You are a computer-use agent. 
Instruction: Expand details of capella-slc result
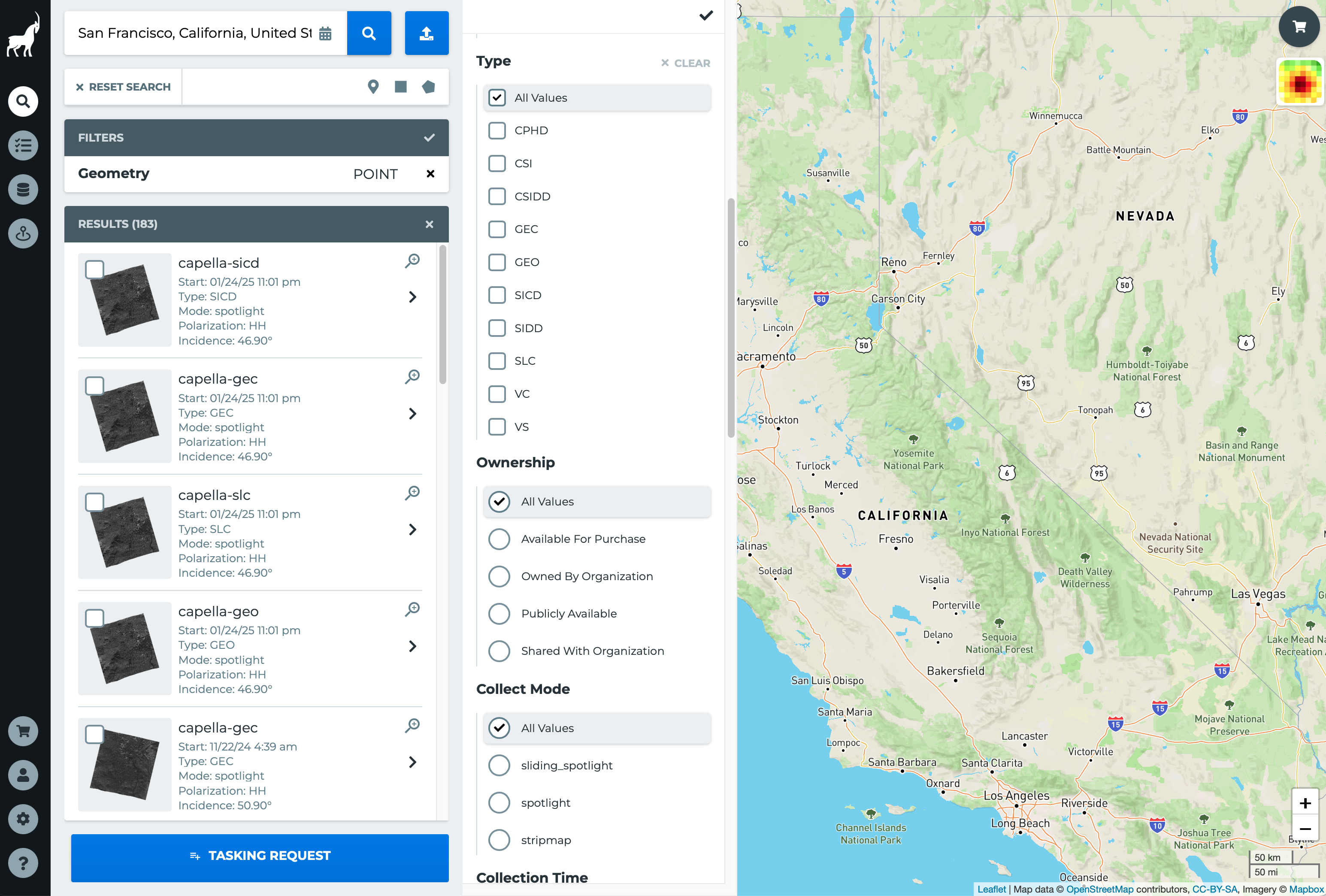click(412, 530)
